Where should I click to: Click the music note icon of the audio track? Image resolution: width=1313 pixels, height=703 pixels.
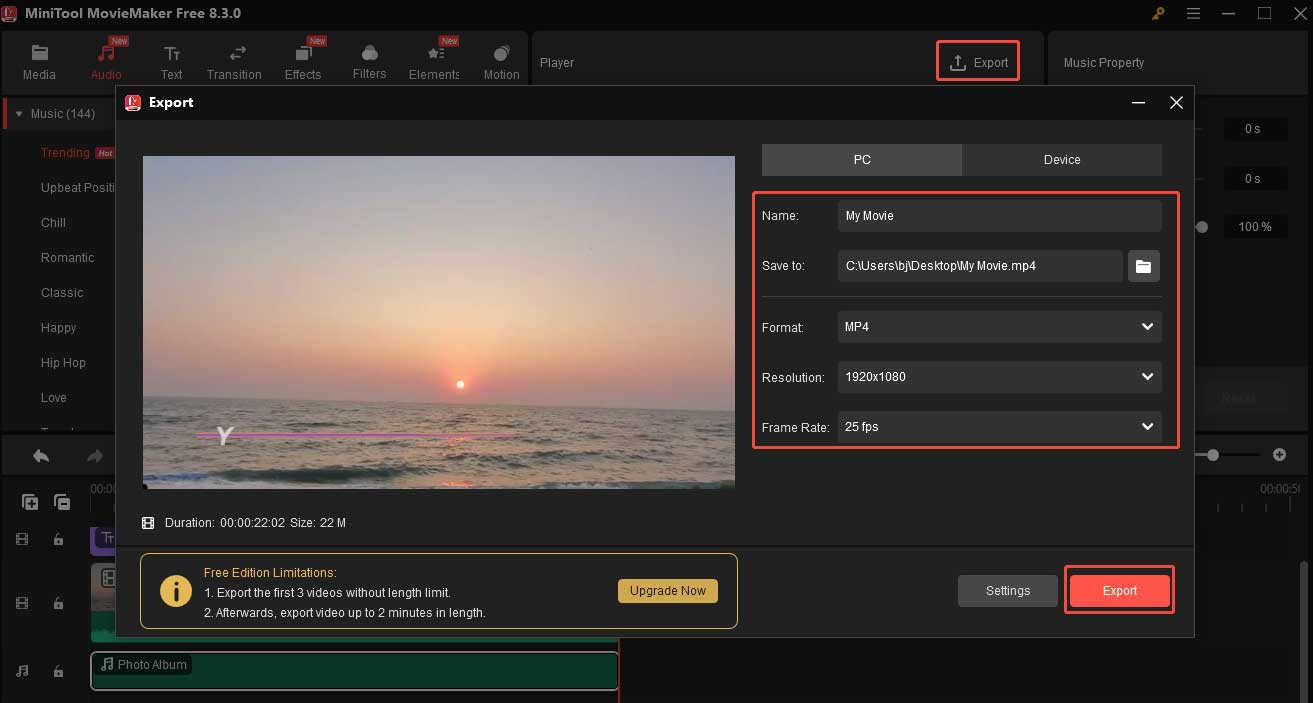[22, 671]
